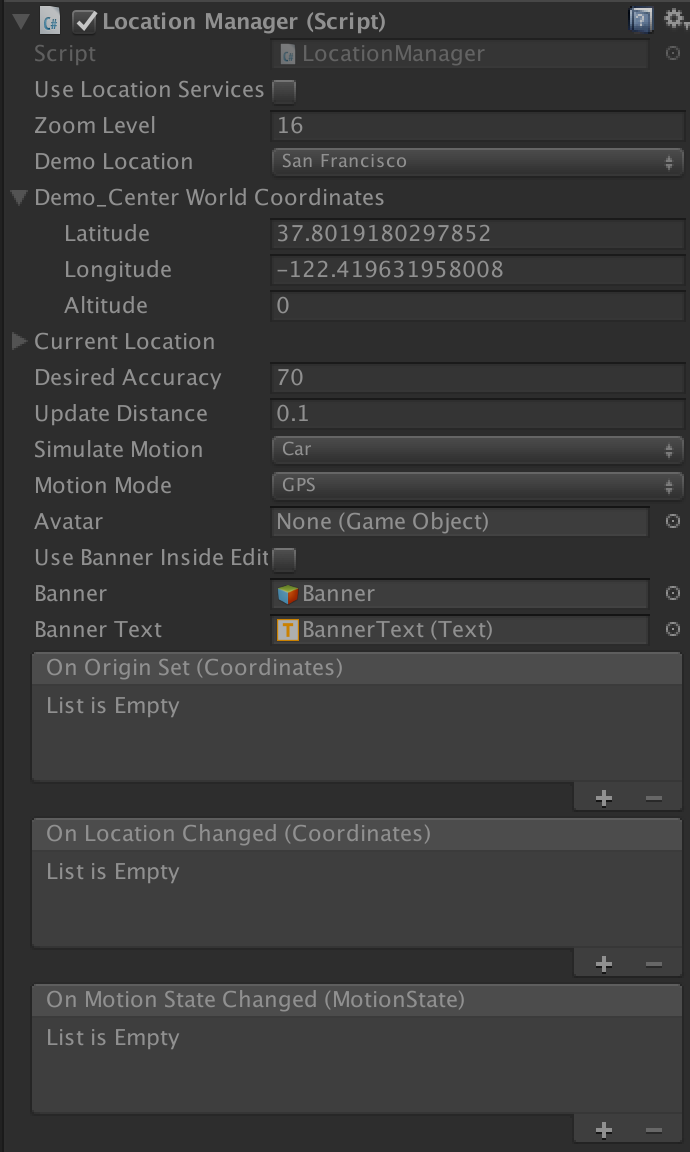
Task: Expand the Current Location foldout
Action: (x=18, y=341)
